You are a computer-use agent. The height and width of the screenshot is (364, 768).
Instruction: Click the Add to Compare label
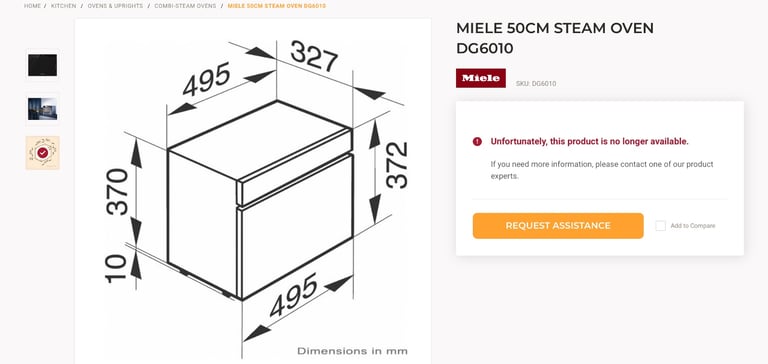(x=693, y=226)
